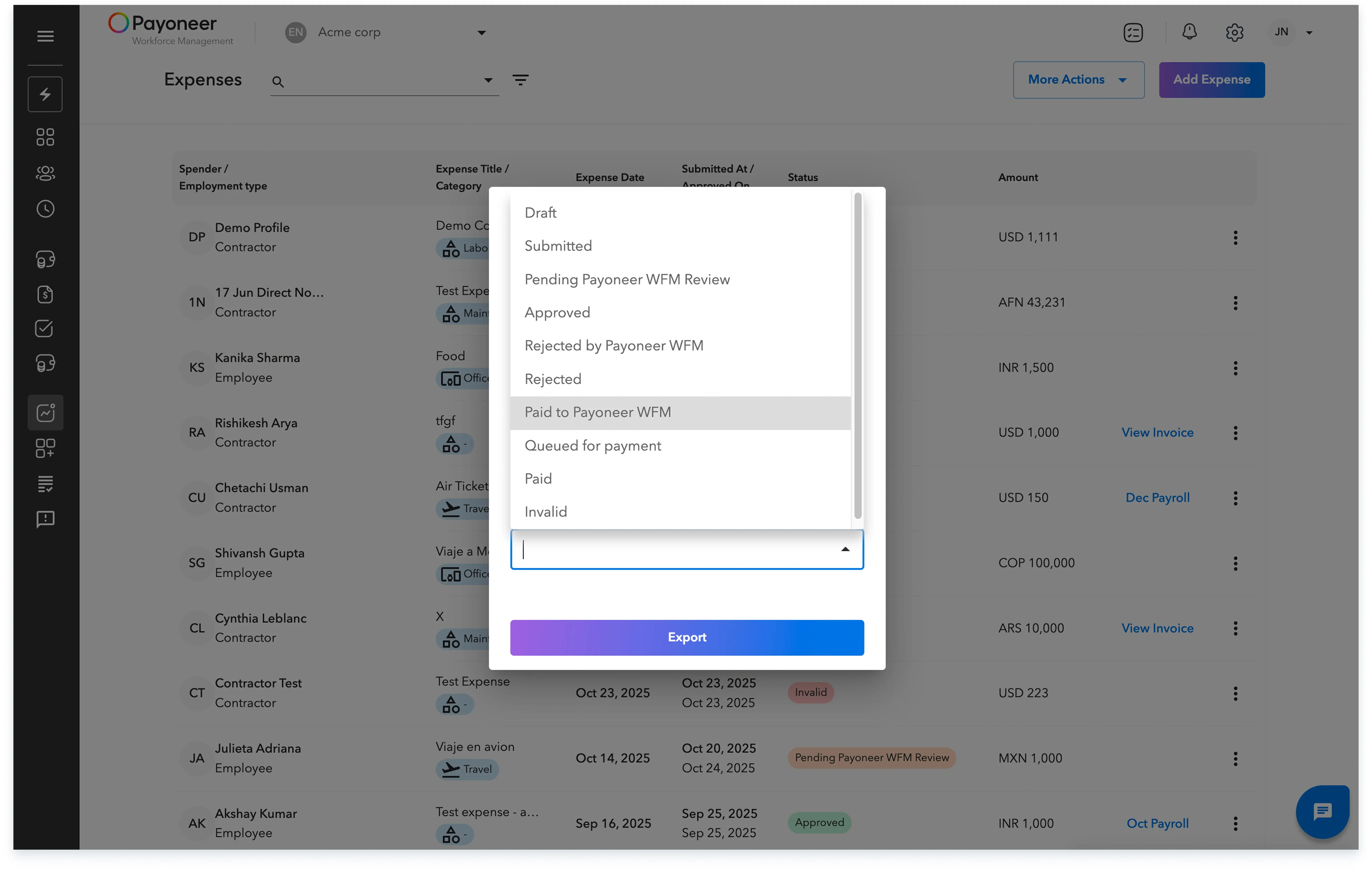Open the hamburger menu at top left
The height and width of the screenshot is (872, 1372).
pos(45,36)
